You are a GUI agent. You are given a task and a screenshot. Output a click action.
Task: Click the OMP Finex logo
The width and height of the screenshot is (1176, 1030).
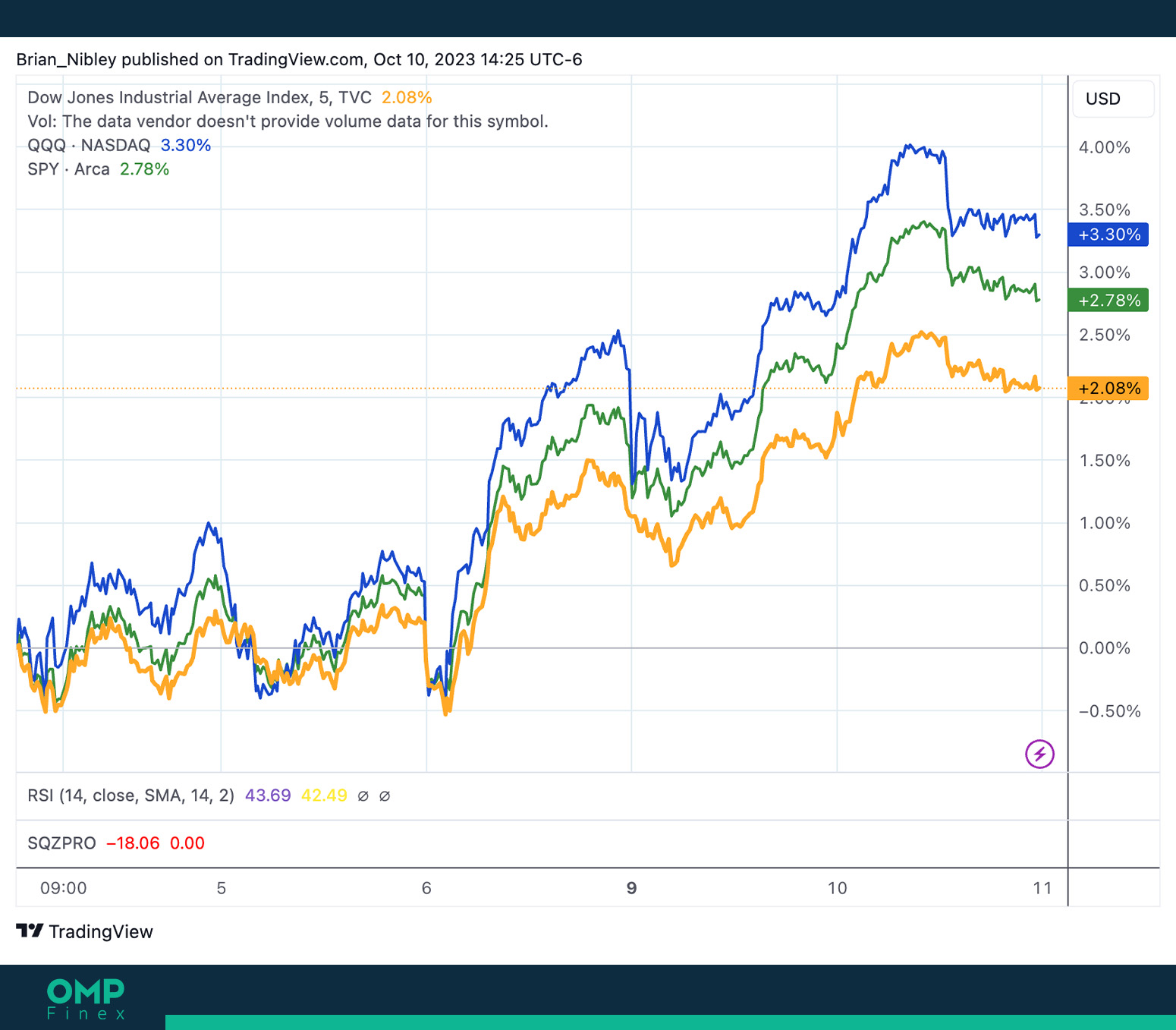(86, 999)
